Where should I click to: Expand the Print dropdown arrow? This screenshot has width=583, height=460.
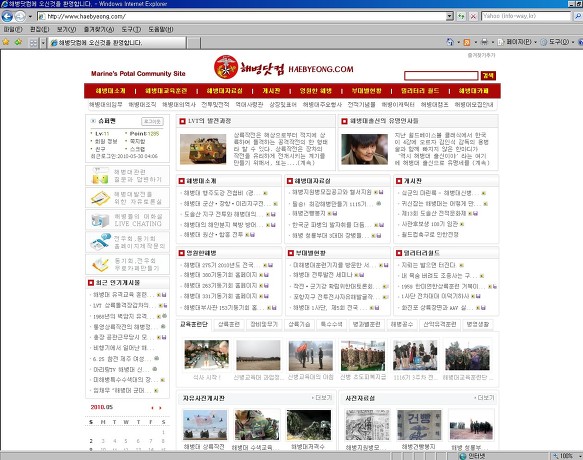(492, 42)
